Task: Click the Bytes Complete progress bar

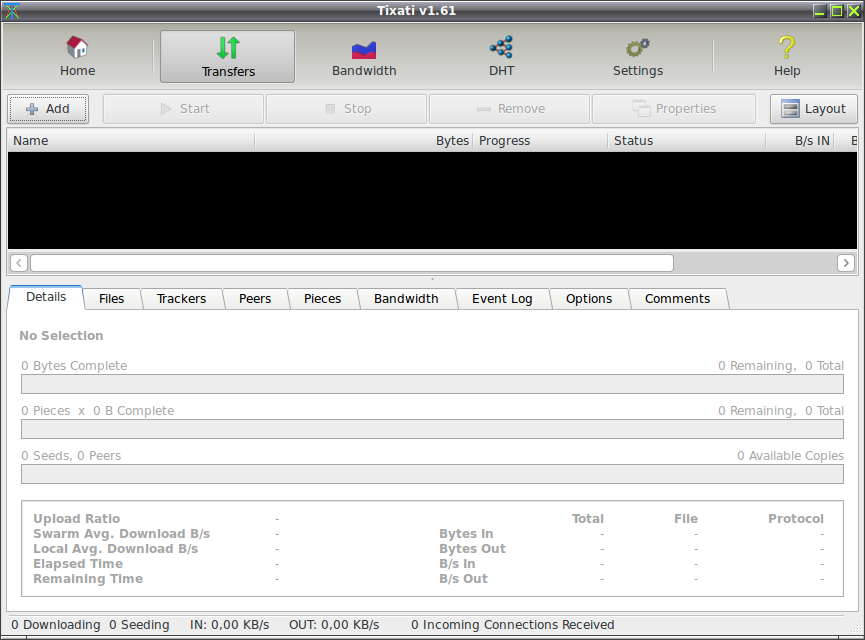Action: click(x=432, y=384)
